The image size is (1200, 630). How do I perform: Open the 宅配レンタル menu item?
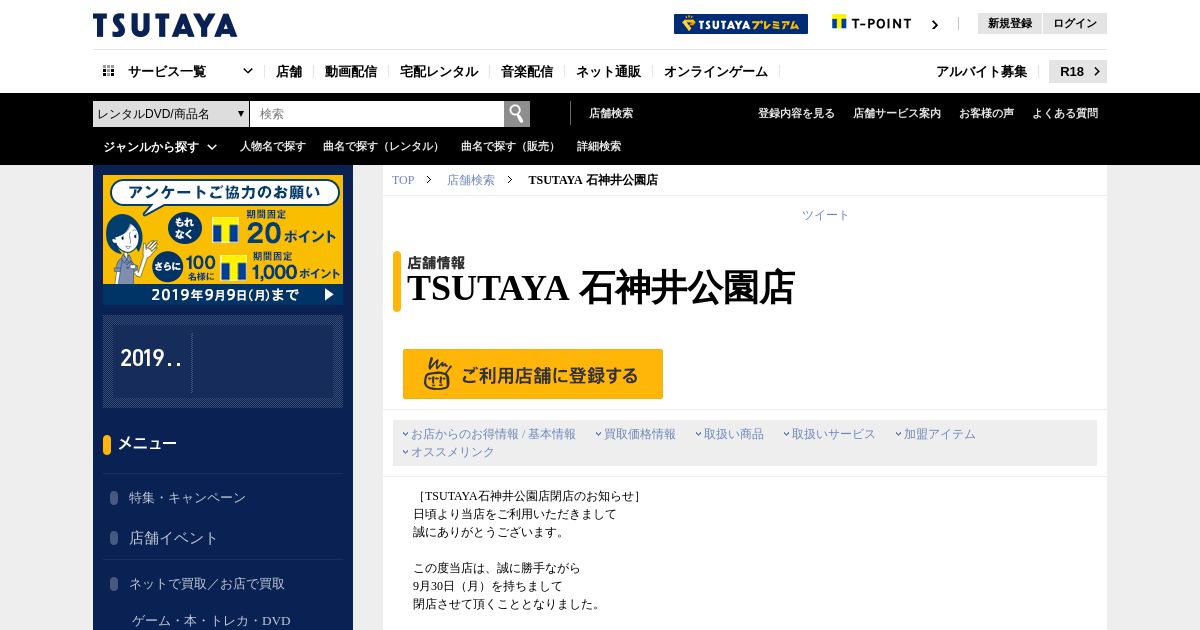click(439, 71)
